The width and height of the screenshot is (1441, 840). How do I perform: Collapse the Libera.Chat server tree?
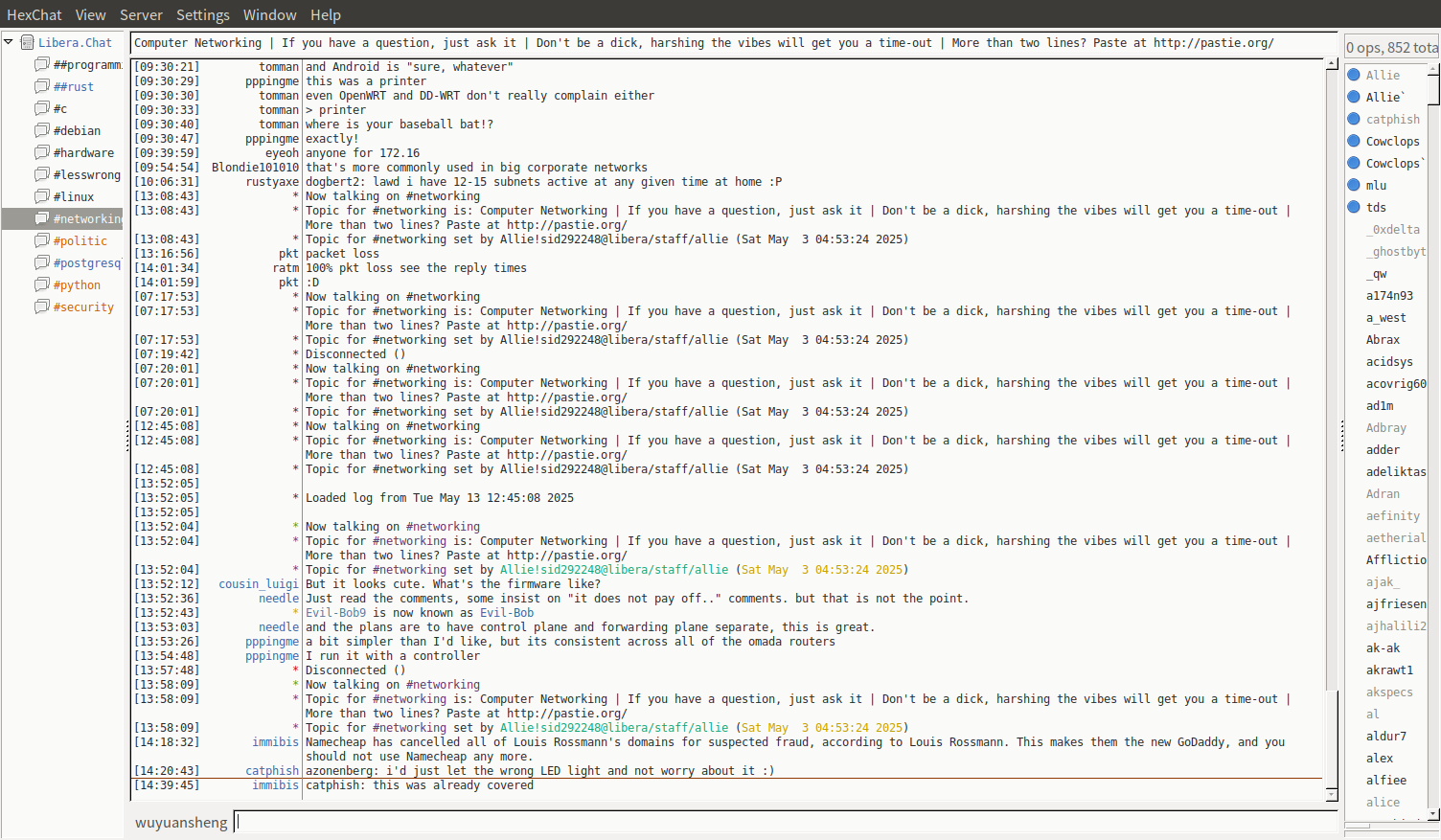click(x=9, y=42)
